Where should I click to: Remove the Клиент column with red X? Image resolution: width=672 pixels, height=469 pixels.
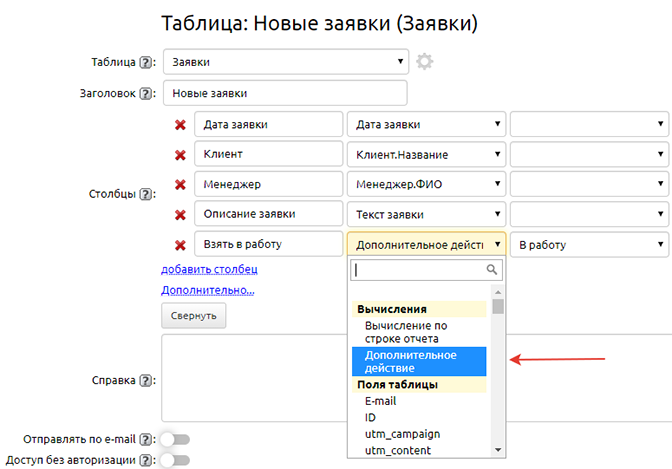(180, 155)
